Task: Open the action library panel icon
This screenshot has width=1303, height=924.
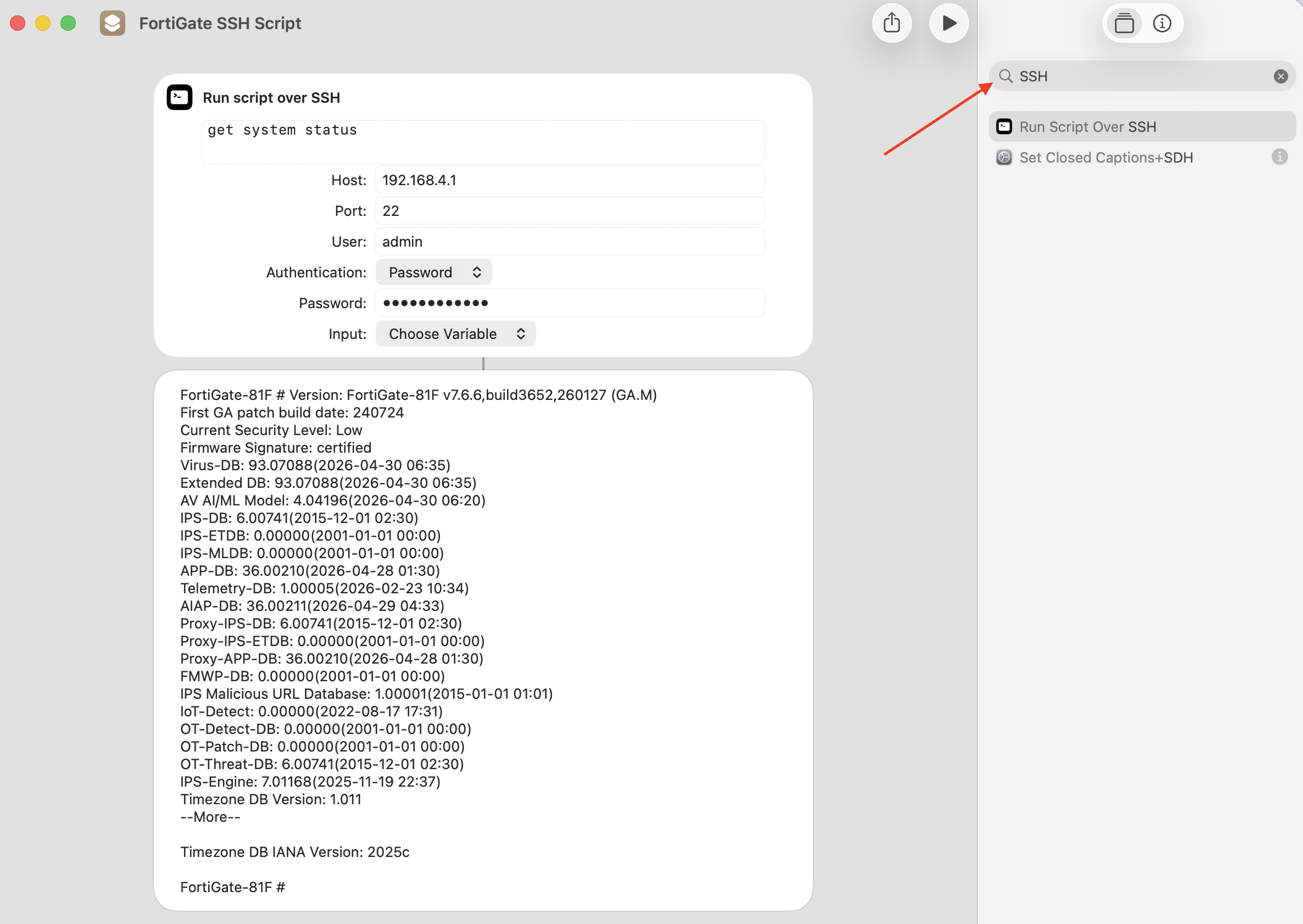Action: tap(1124, 23)
